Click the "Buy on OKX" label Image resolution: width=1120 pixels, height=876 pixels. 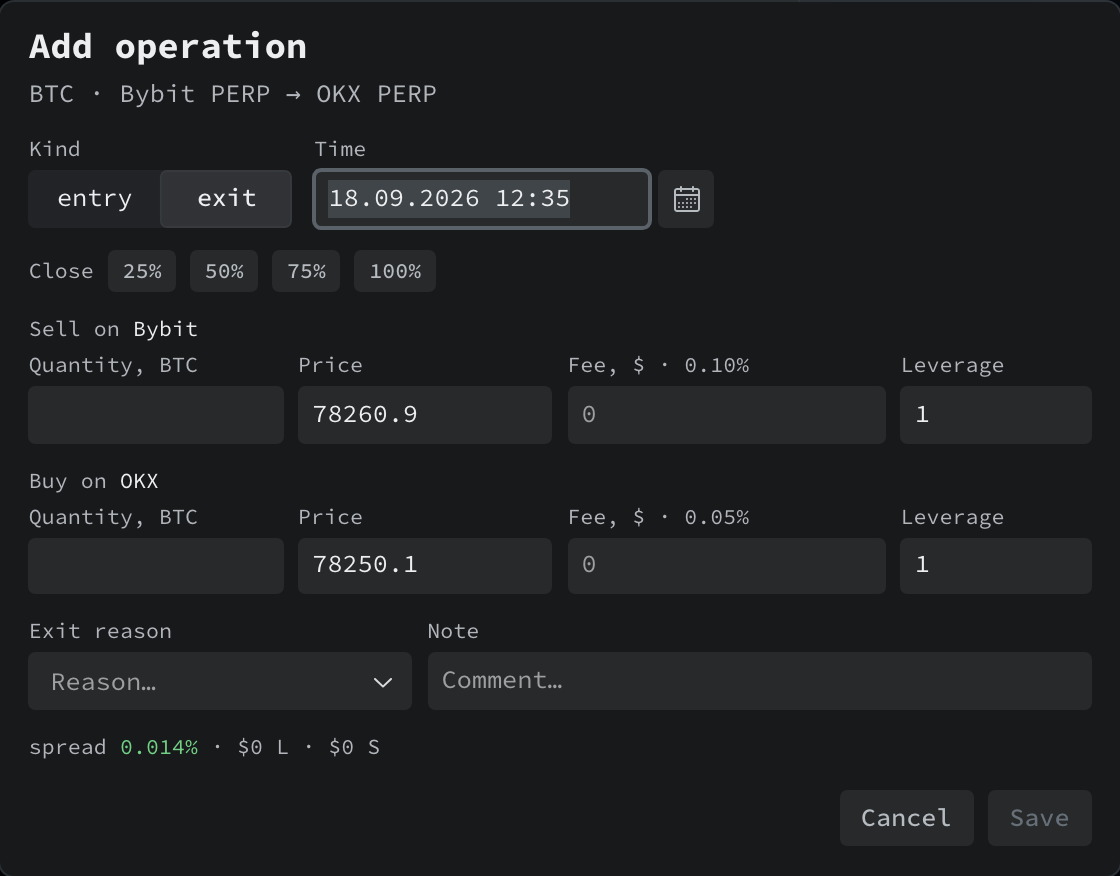coord(94,482)
